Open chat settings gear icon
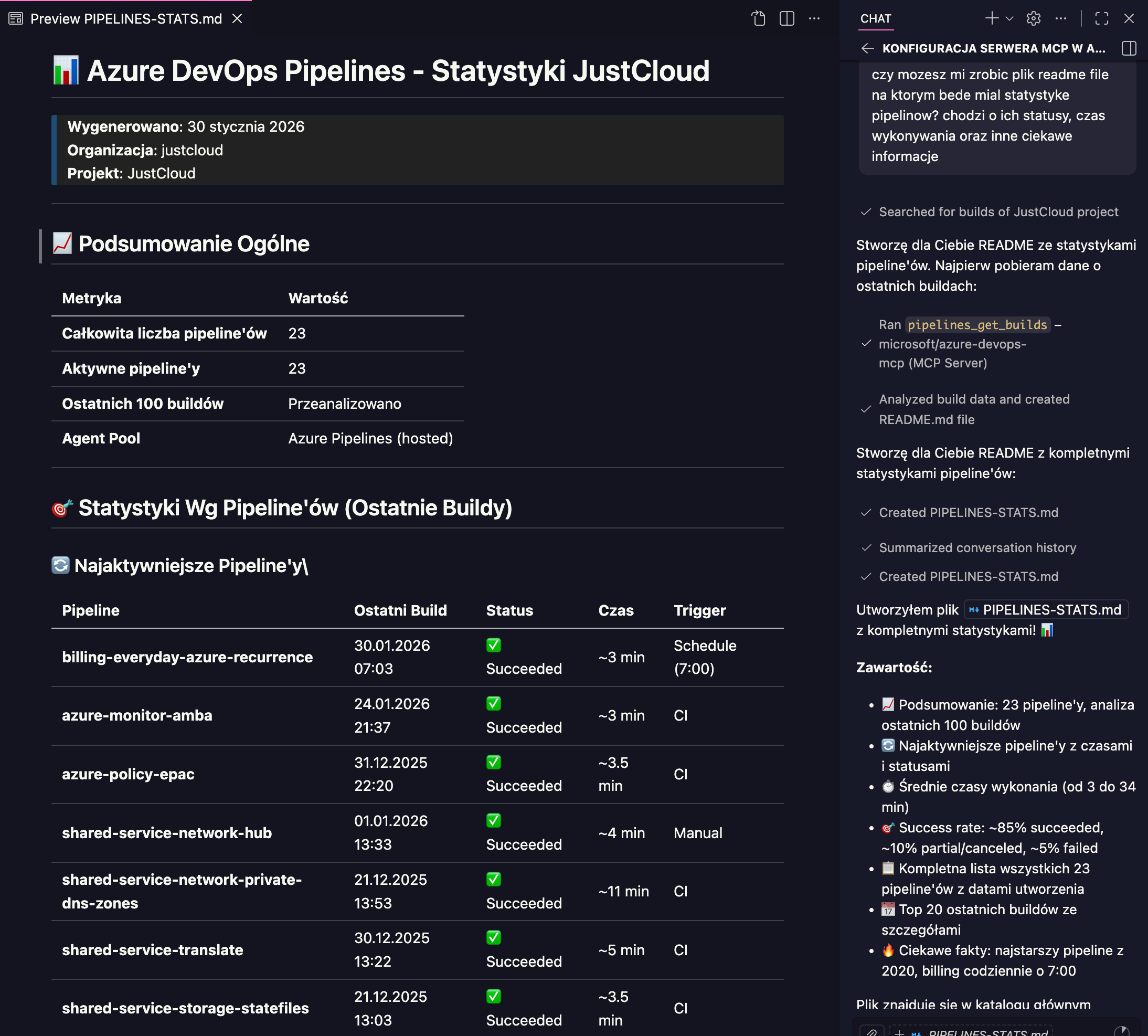Image resolution: width=1148 pixels, height=1036 pixels. pos(1033,18)
